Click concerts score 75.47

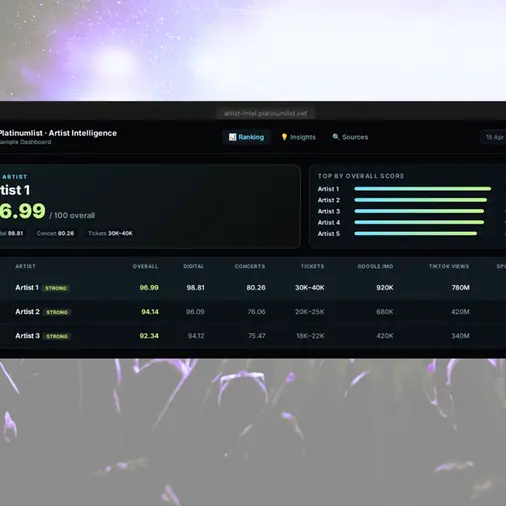[257, 336]
